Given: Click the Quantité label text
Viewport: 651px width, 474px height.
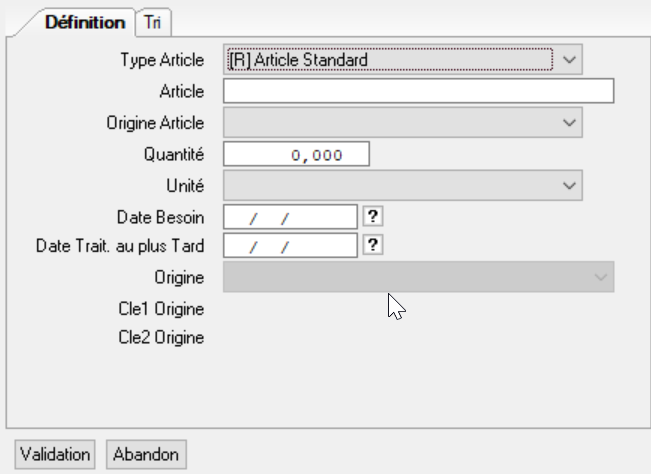Looking at the screenshot, I should coord(174,154).
